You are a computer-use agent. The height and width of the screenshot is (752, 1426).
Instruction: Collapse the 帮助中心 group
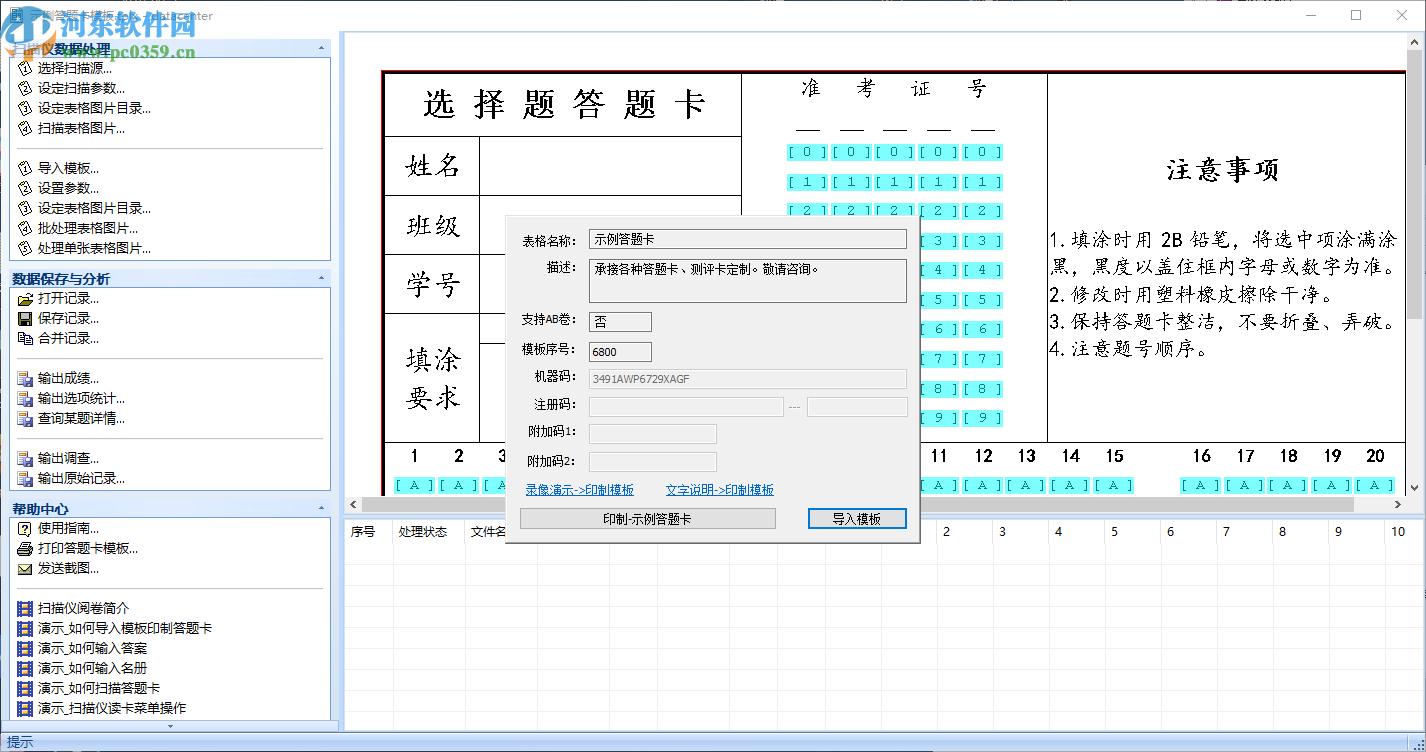(x=322, y=508)
